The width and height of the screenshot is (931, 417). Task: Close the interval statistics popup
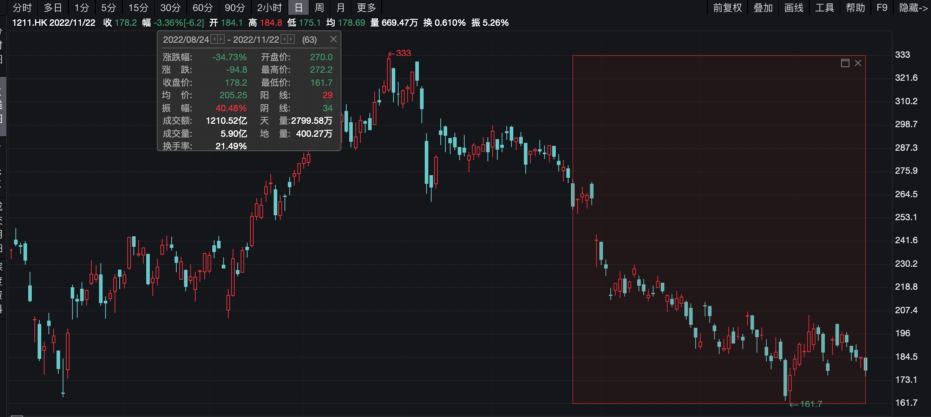point(333,39)
